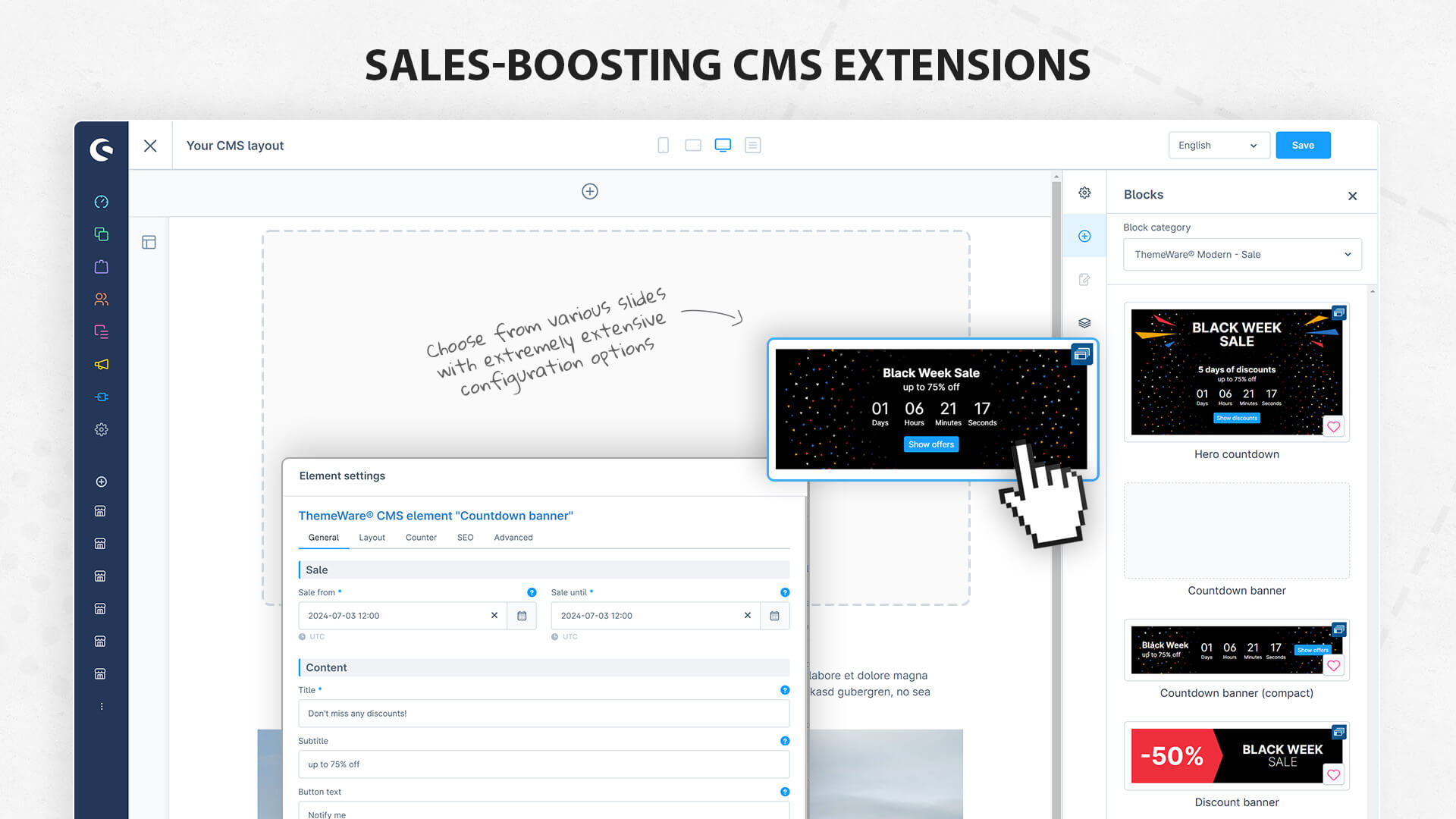Click the settings gear icon in sidebar
The image size is (1456, 819).
point(100,429)
